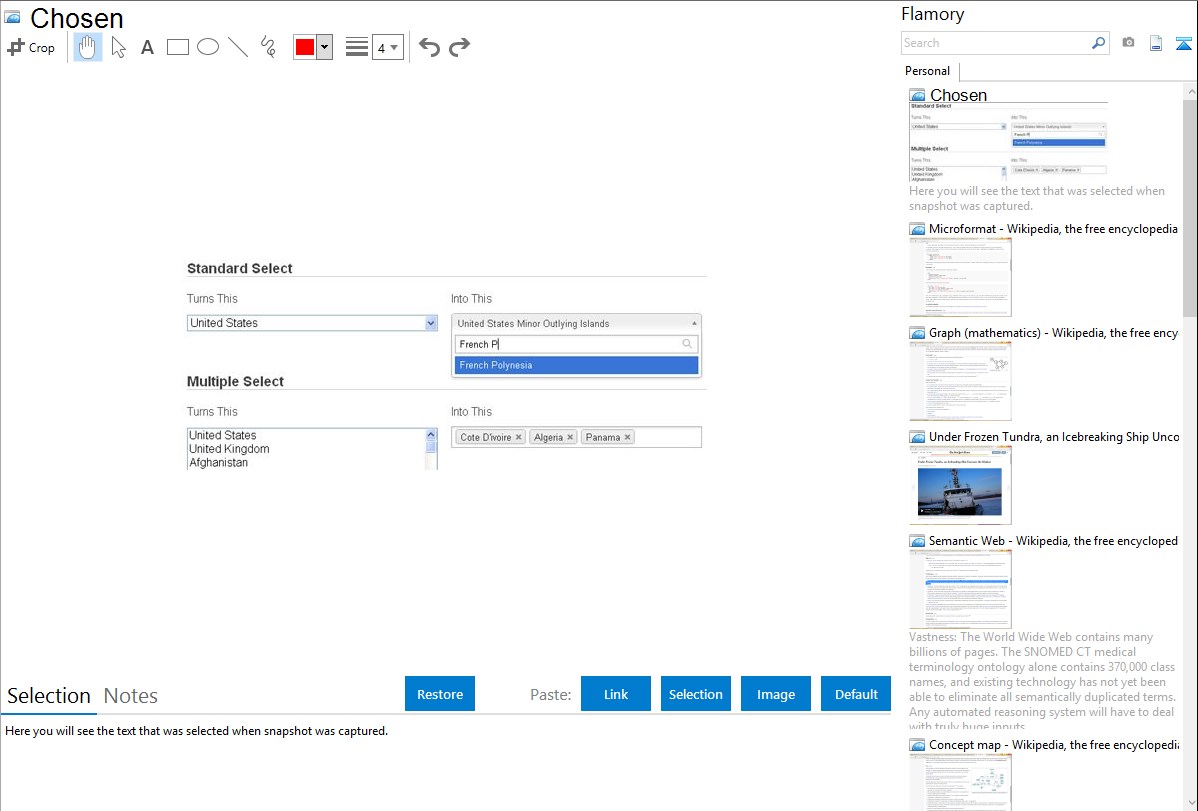The width and height of the screenshot is (1198, 811).
Task: Open the line width dropdown
Action: [387, 47]
